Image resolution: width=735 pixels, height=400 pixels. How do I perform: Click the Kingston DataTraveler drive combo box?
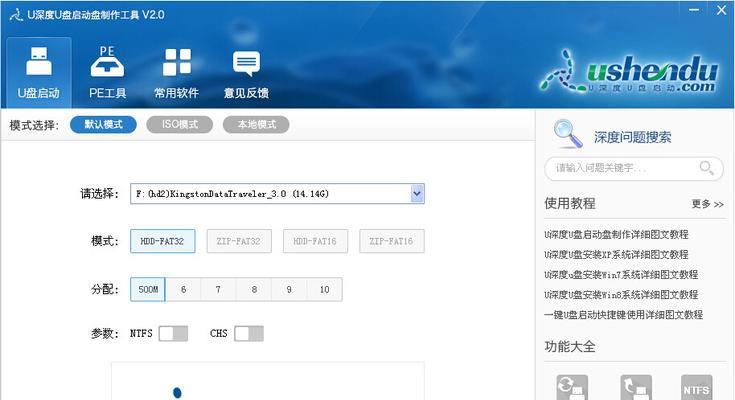[277, 194]
